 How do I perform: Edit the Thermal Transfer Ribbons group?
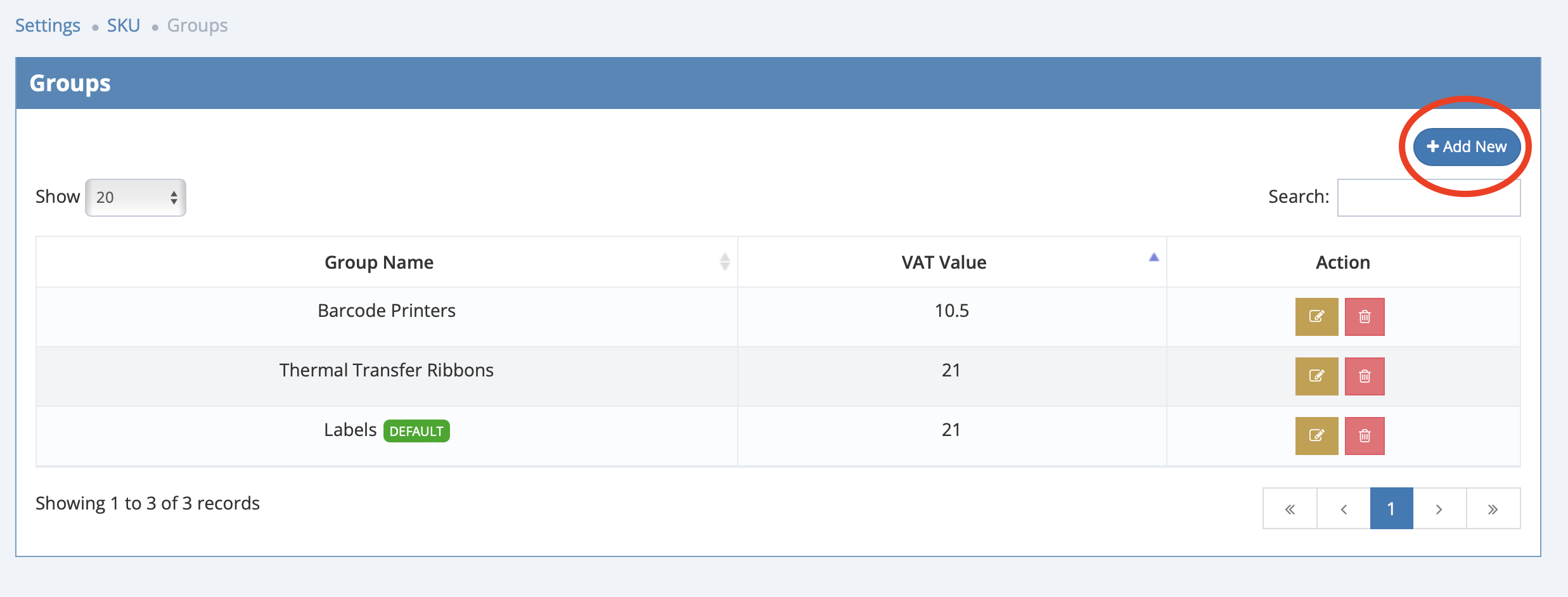coord(1316,376)
